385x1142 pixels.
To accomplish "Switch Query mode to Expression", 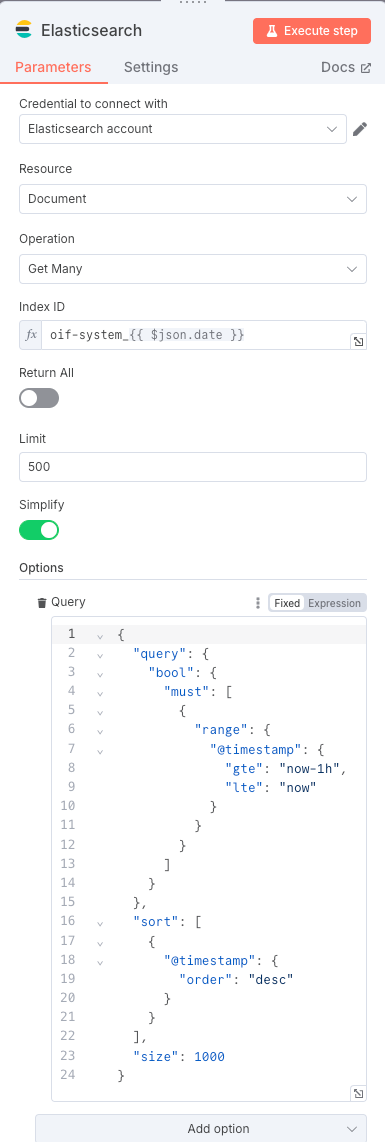I will 334,603.
